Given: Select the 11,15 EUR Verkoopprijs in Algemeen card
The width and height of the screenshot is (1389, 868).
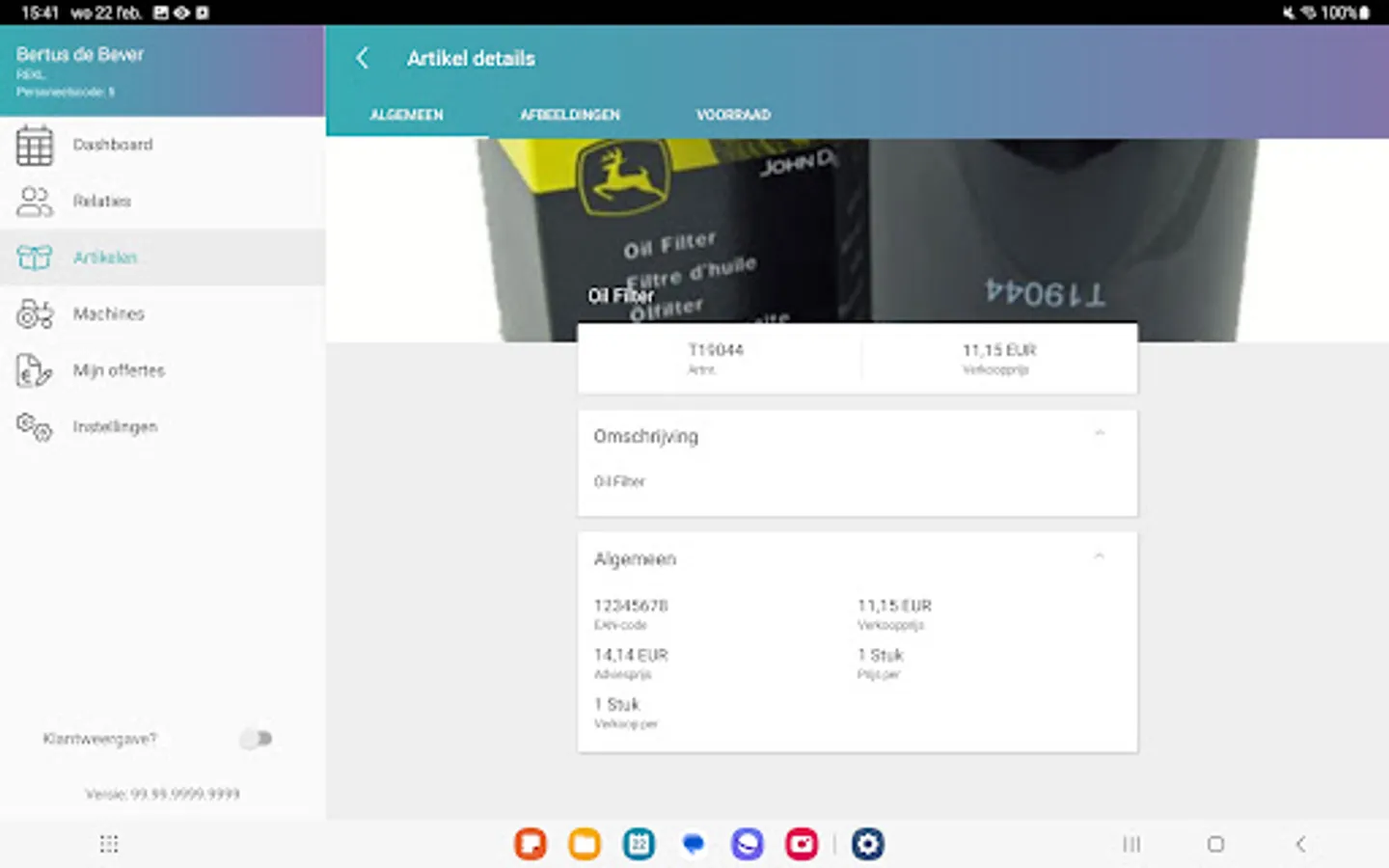Looking at the screenshot, I should pos(895,606).
